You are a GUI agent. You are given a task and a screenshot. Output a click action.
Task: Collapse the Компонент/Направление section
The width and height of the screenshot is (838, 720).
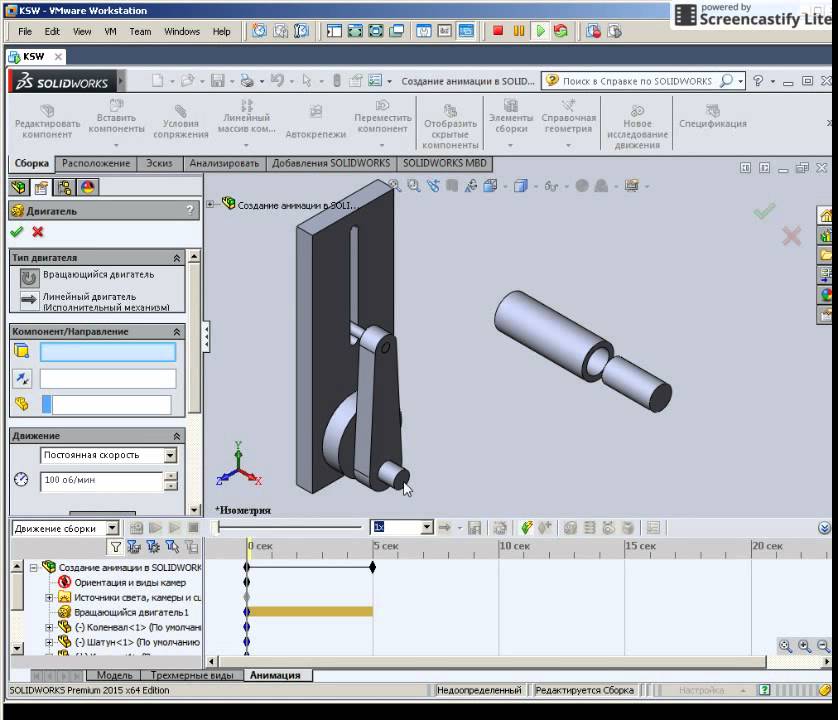point(176,332)
